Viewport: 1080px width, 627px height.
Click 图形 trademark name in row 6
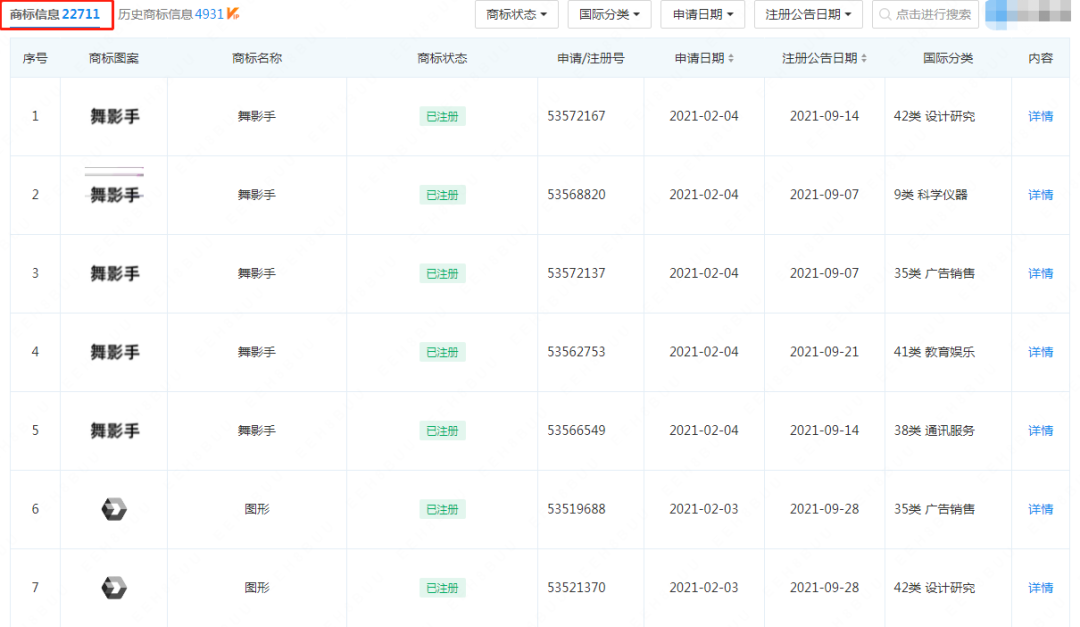coord(257,509)
